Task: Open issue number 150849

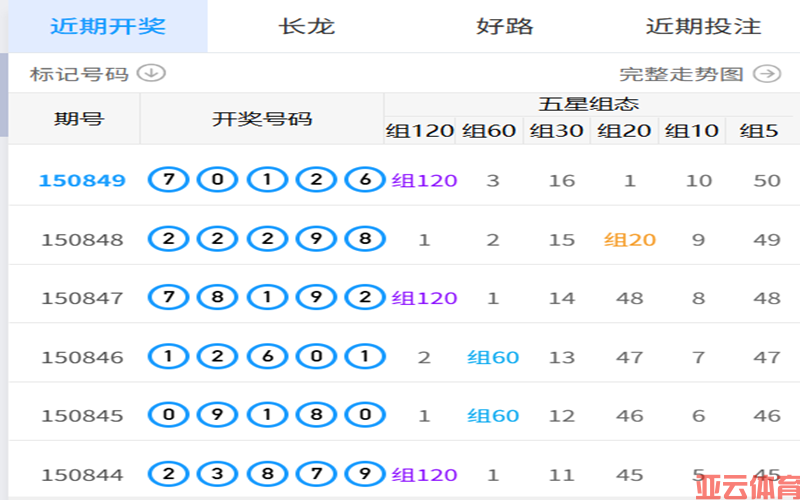Action: (82, 180)
